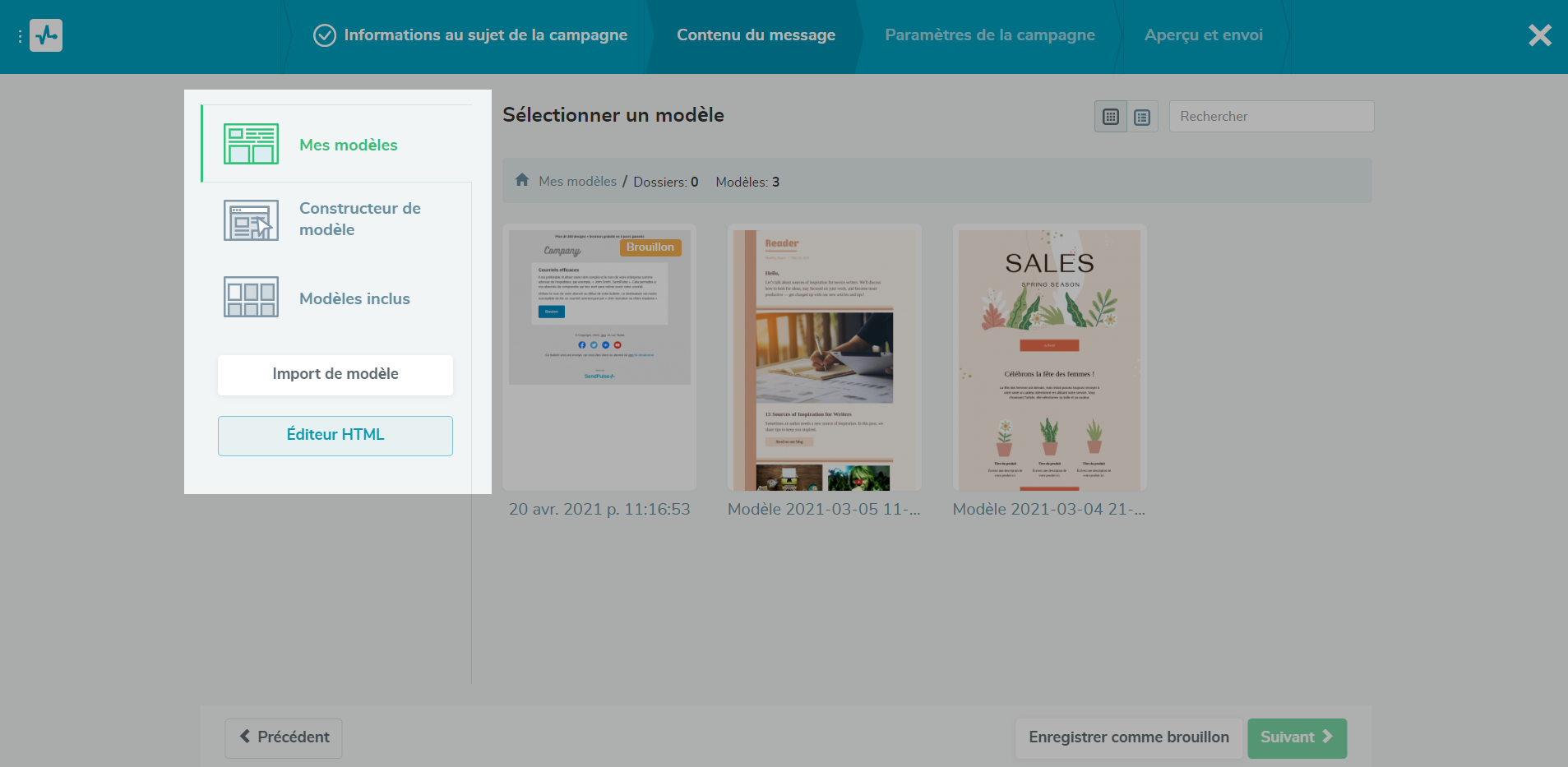
Task: Save campaign with Enregistrer comme brouillon
Action: coord(1128,737)
